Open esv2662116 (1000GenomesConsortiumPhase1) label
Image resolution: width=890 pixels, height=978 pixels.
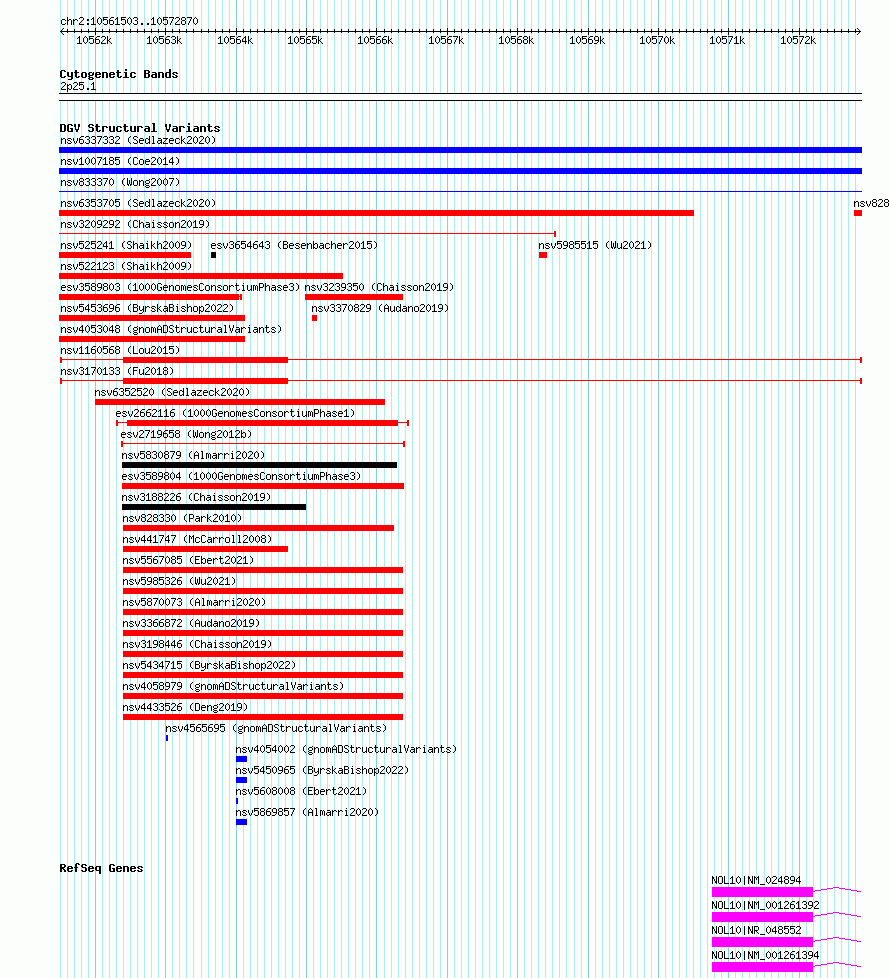click(235, 414)
